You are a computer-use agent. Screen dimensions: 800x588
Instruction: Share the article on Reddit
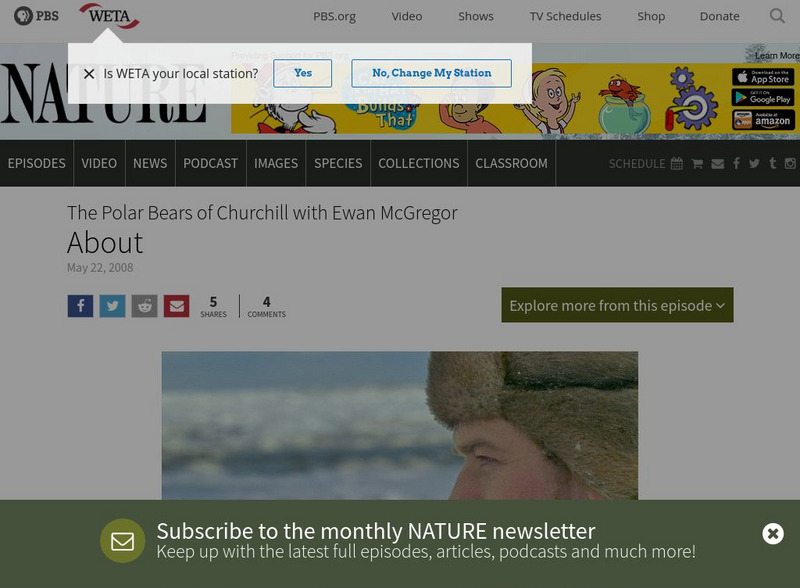pyautogui.click(x=144, y=306)
